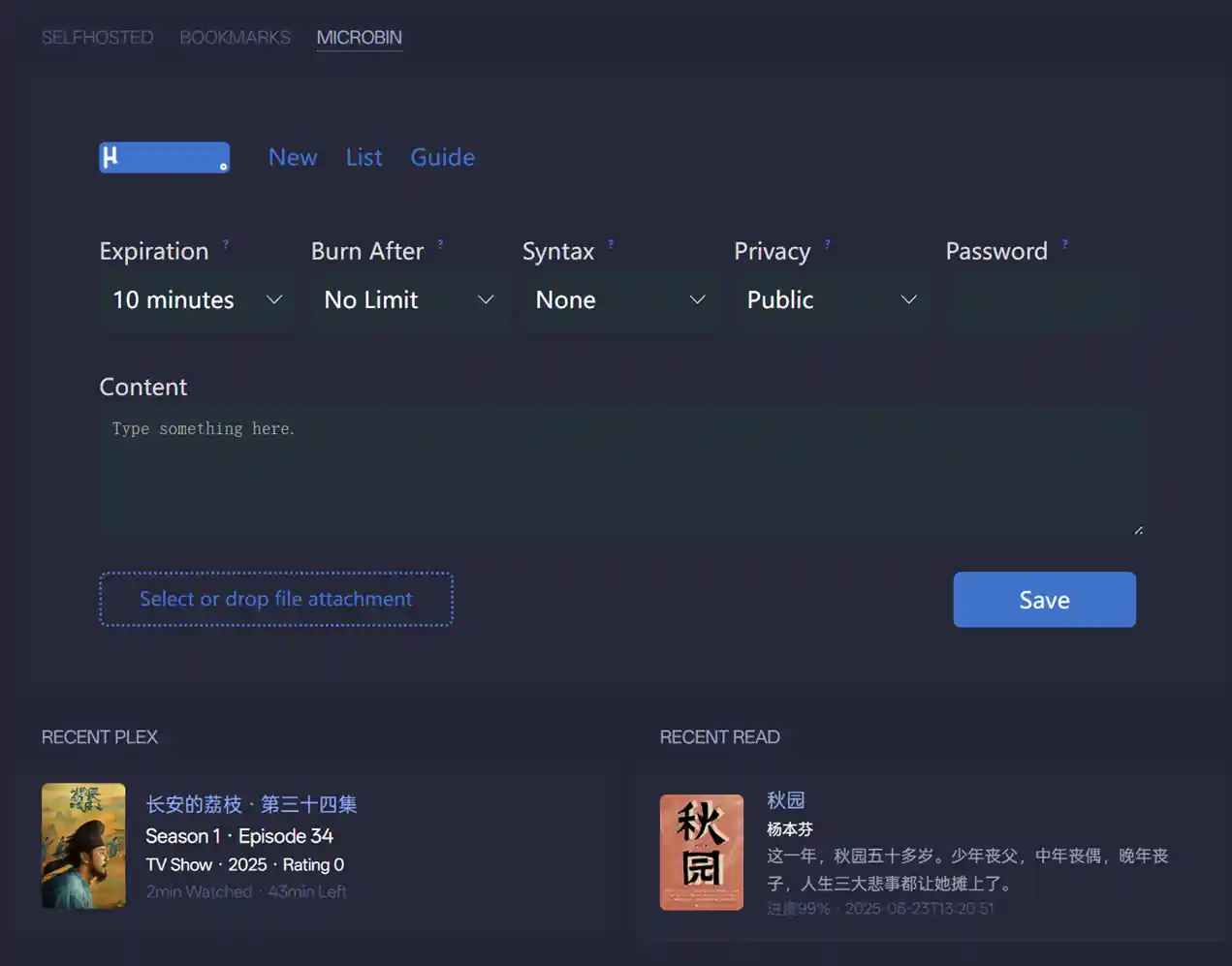Focus the Password input field
The width and height of the screenshot is (1232, 966).
point(1041,300)
